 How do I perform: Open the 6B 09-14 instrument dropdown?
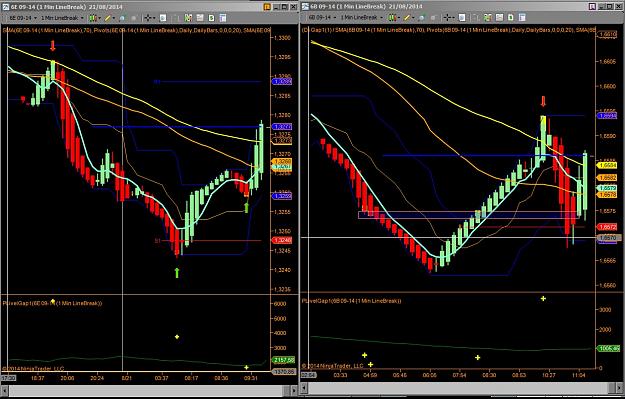322,18
